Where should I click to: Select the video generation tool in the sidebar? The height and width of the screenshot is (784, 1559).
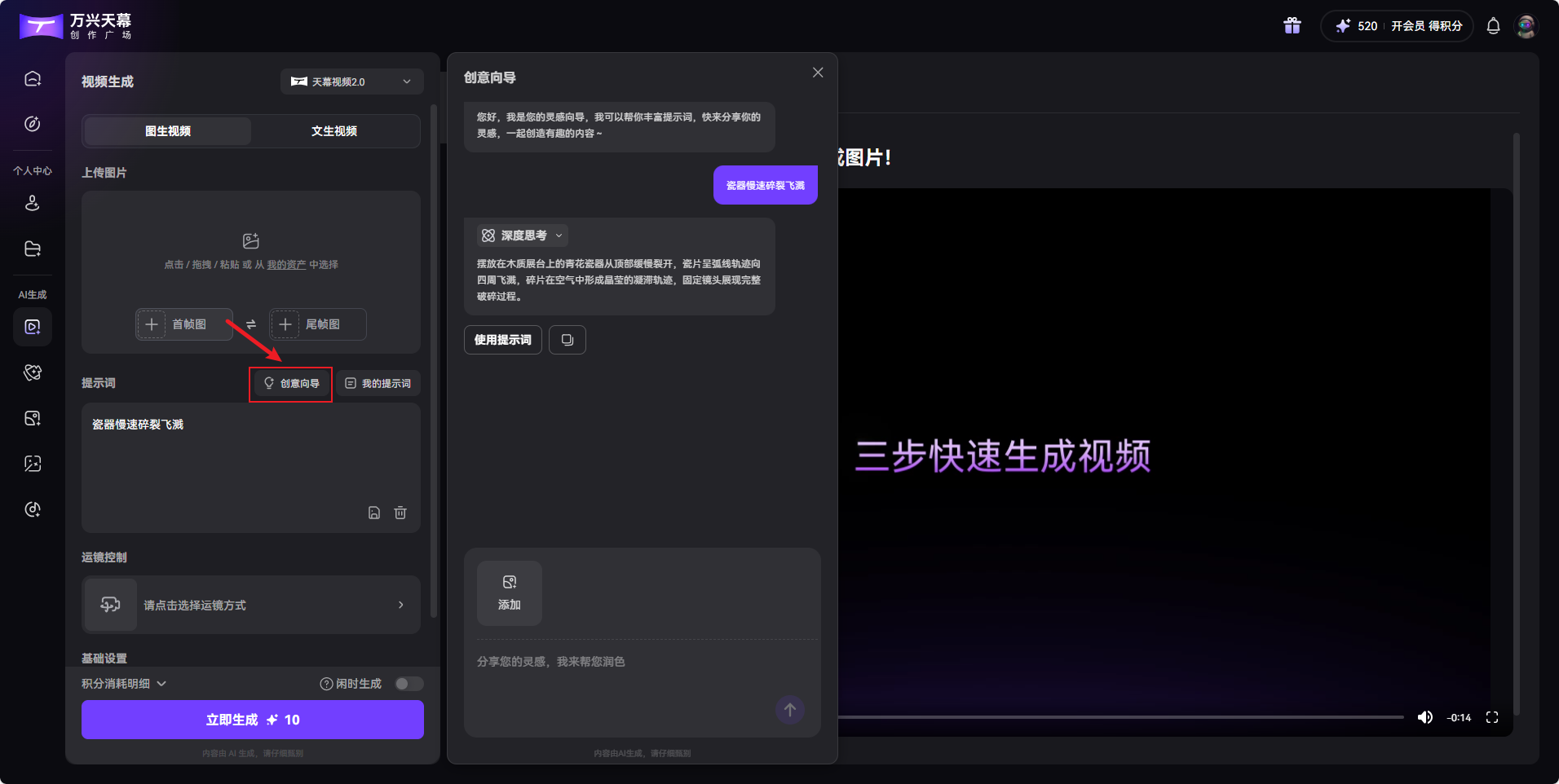click(x=32, y=327)
